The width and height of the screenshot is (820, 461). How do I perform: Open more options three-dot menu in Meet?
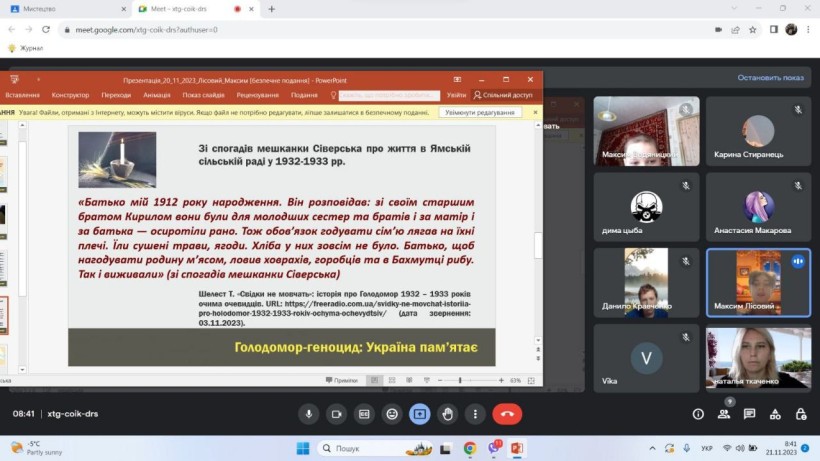coord(475,414)
